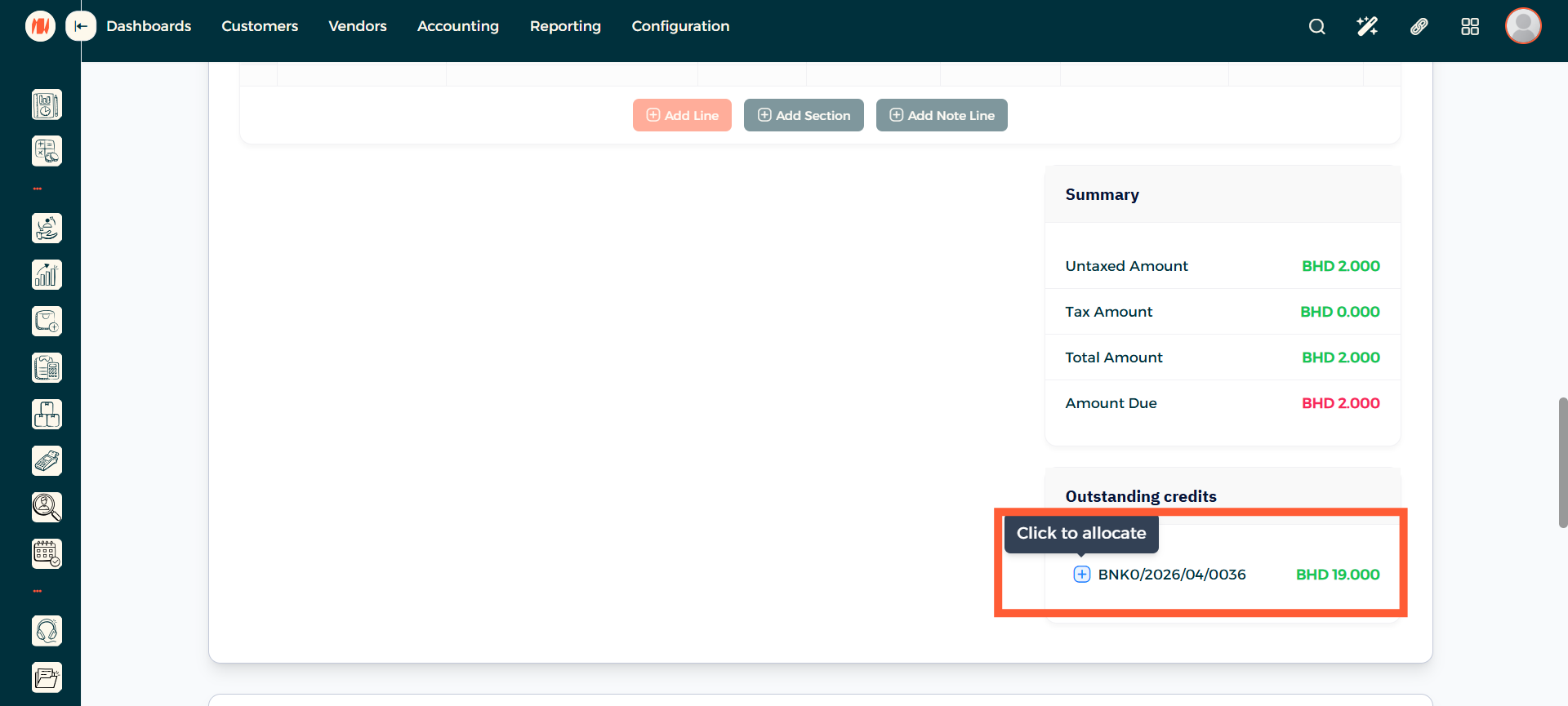Click the plus icon beside BNK0/2026/04/0036

point(1081,575)
